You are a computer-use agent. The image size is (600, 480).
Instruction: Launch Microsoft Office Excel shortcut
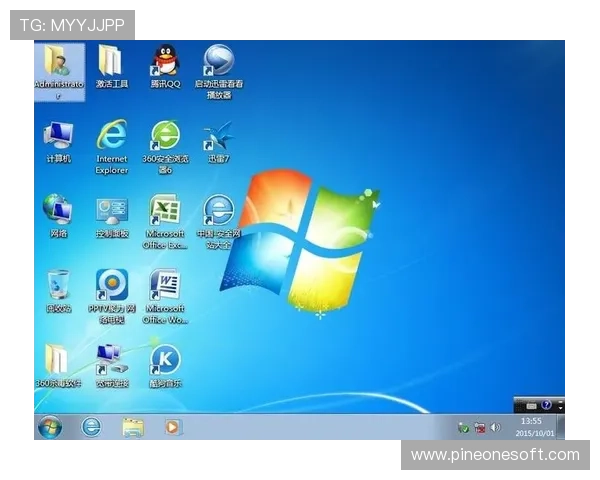tap(165, 221)
